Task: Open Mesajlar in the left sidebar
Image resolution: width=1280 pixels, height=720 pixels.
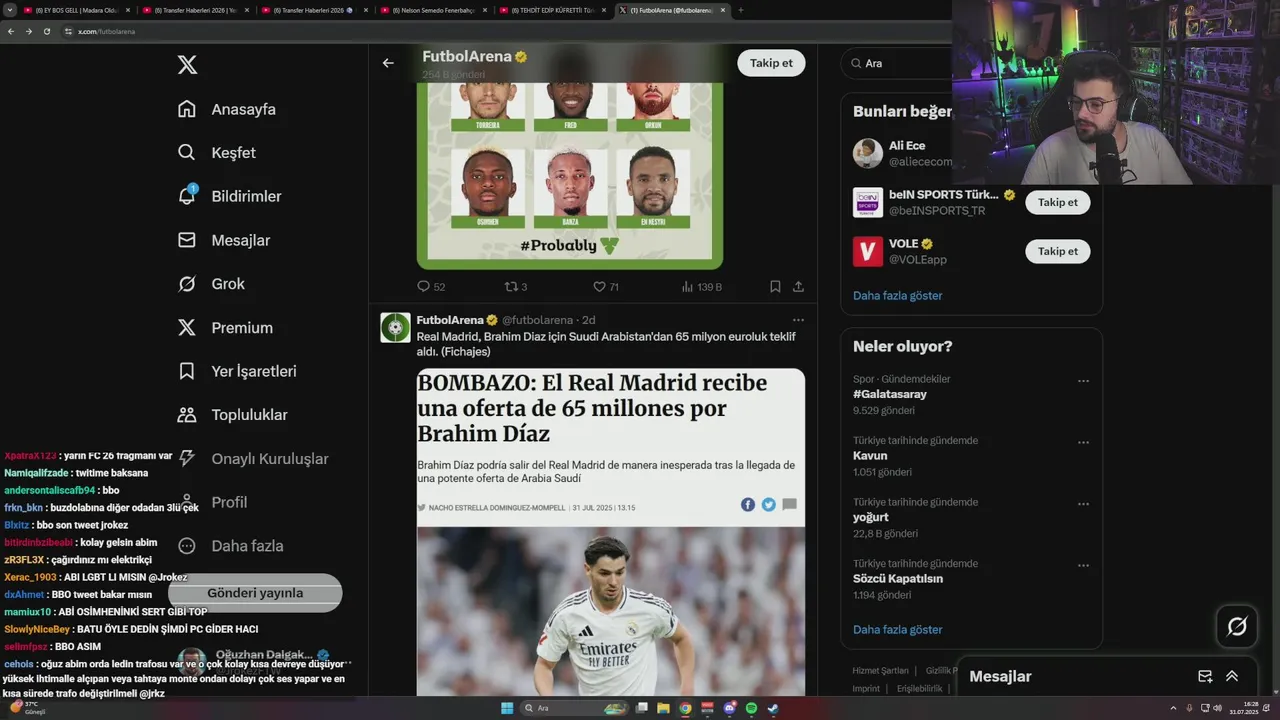Action: pyautogui.click(x=223, y=240)
